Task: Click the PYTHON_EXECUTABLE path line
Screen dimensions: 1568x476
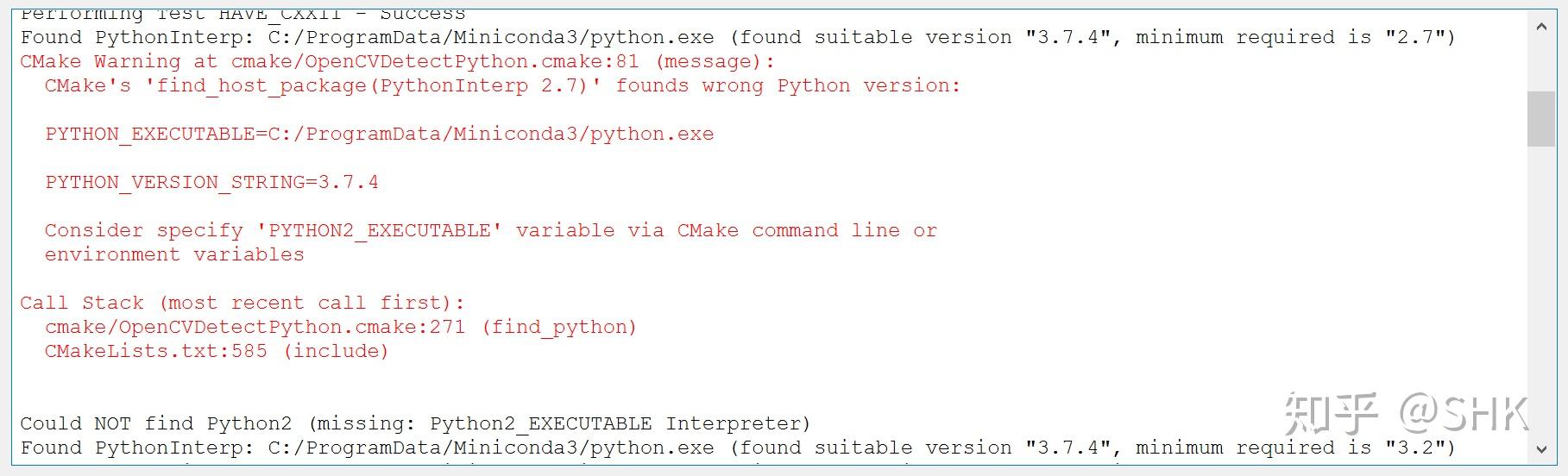Action: pos(380,135)
